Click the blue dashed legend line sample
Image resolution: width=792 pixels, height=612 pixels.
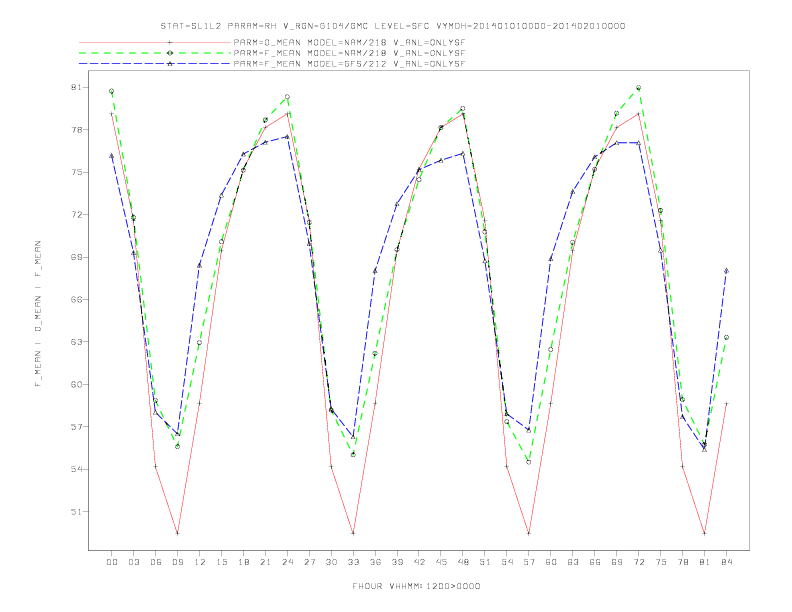coord(155,64)
